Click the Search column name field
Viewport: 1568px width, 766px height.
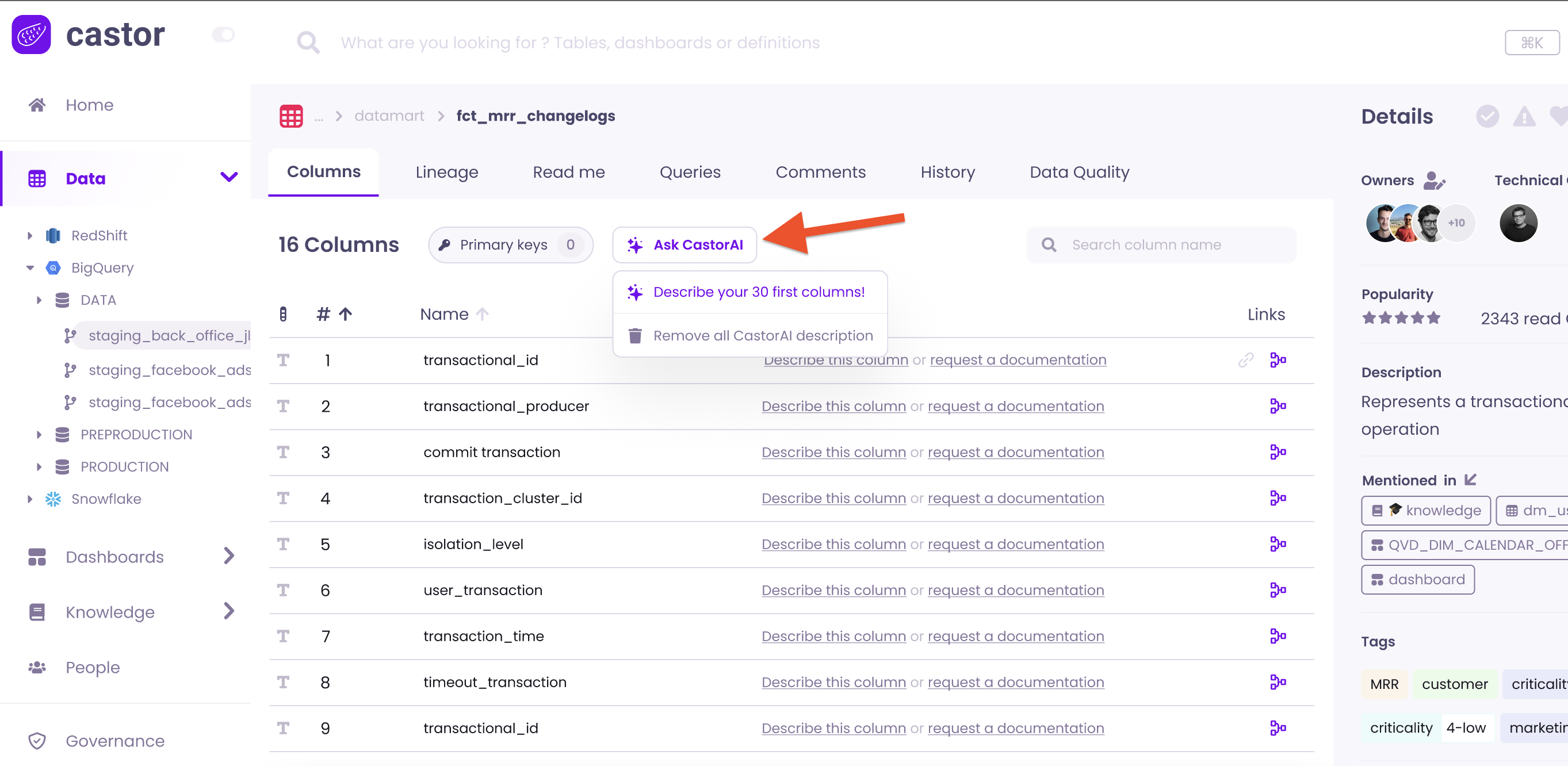[x=1160, y=244]
